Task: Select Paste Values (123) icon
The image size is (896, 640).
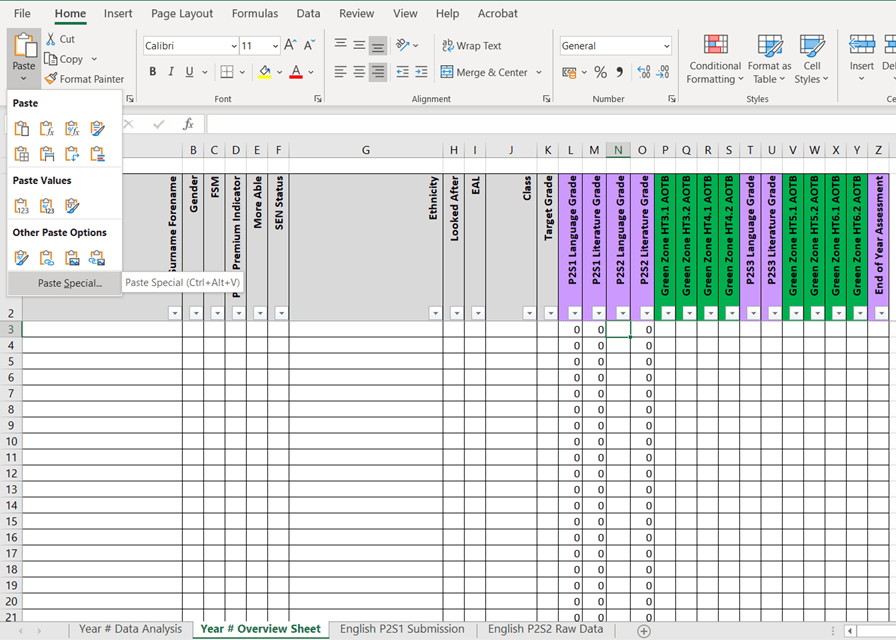Action: 22,206
